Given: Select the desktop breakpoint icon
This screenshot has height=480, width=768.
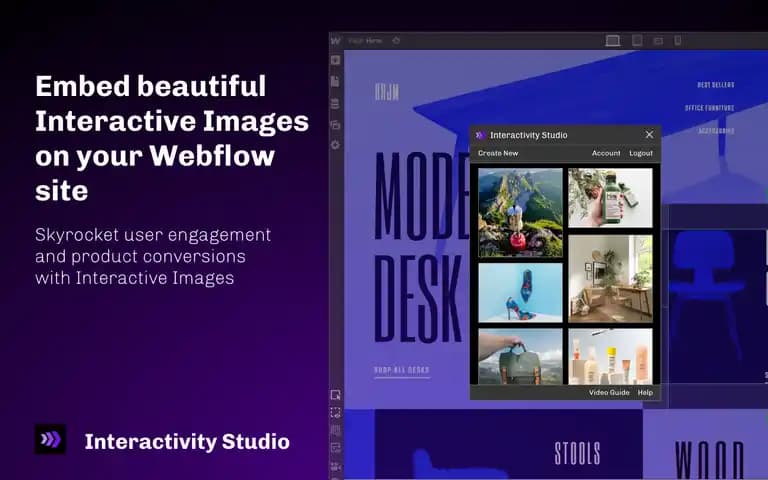Looking at the screenshot, I should 613,41.
